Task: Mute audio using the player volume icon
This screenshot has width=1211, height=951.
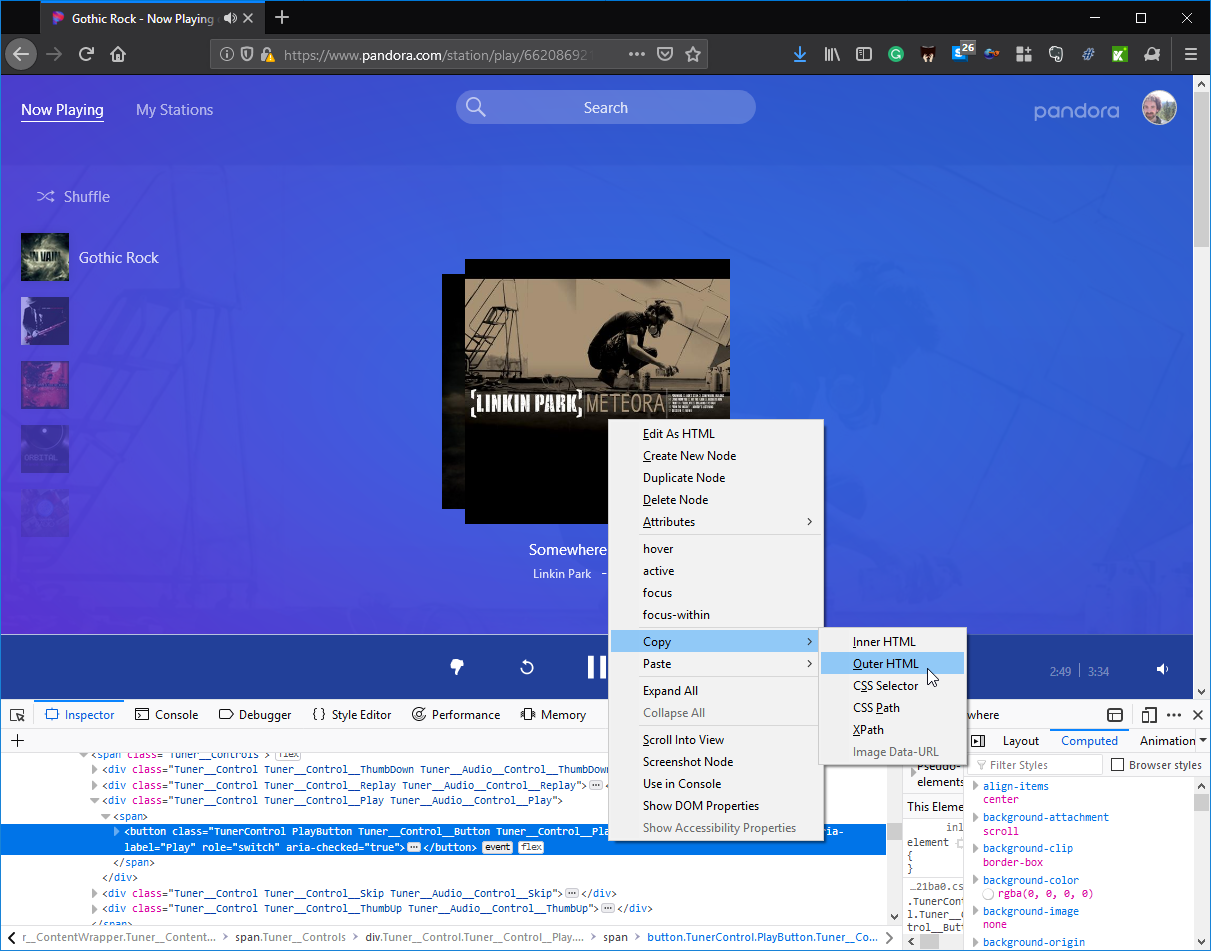Action: [x=1162, y=669]
